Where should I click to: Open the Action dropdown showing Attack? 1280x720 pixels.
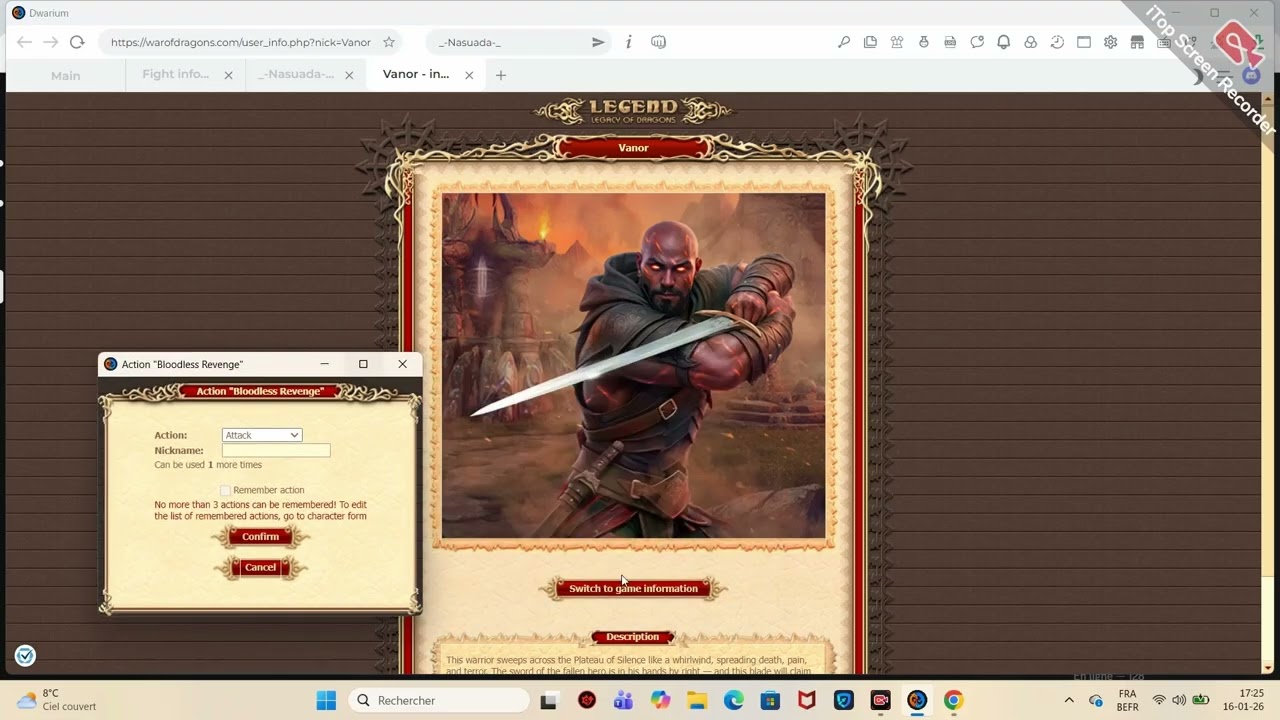point(262,435)
